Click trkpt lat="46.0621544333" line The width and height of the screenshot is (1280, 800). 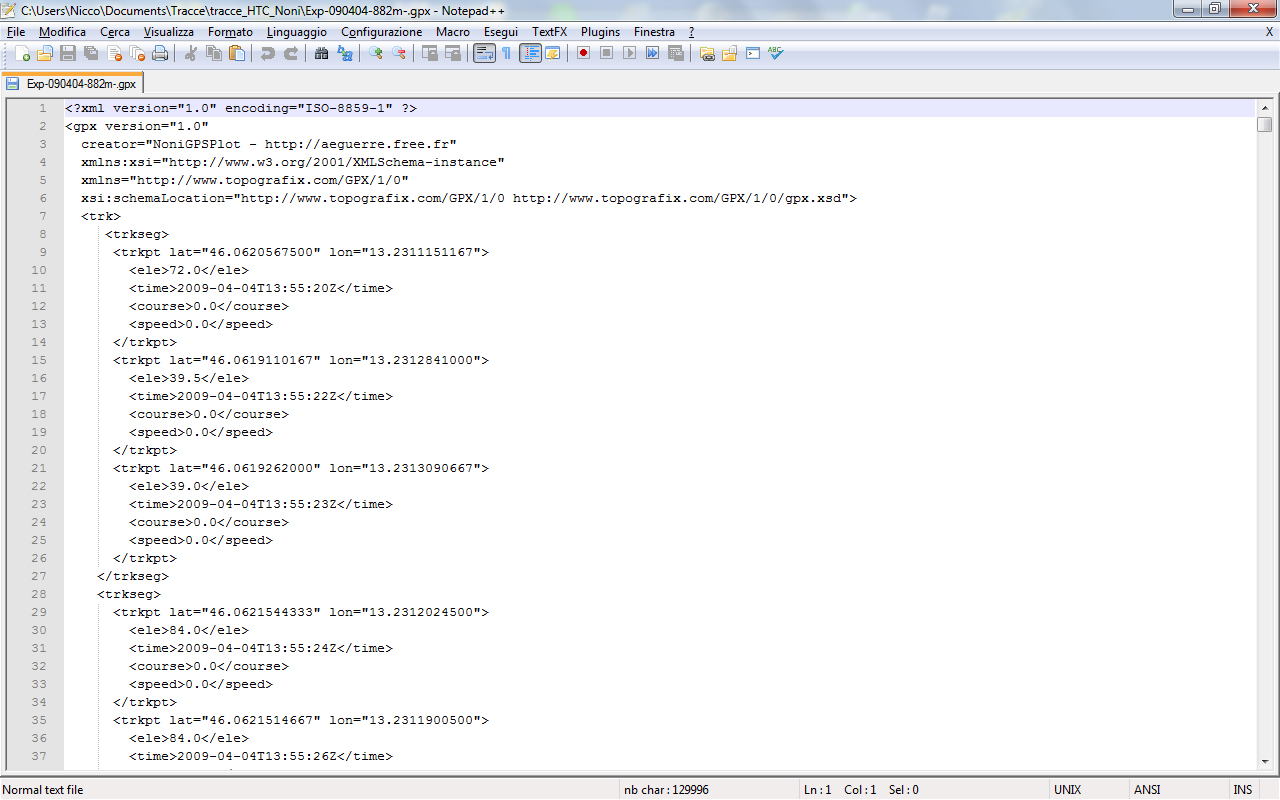tap(301, 612)
